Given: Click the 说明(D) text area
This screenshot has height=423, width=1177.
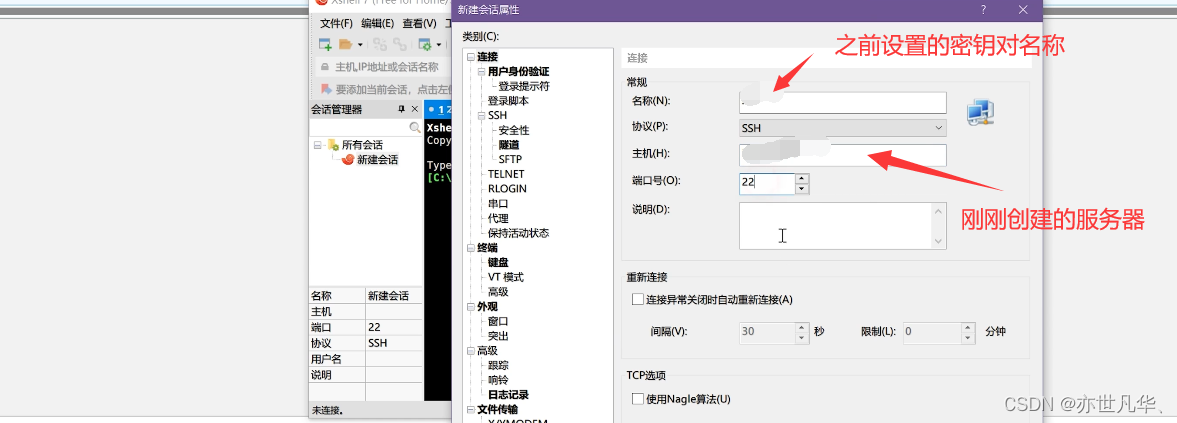Looking at the screenshot, I should point(842,225).
